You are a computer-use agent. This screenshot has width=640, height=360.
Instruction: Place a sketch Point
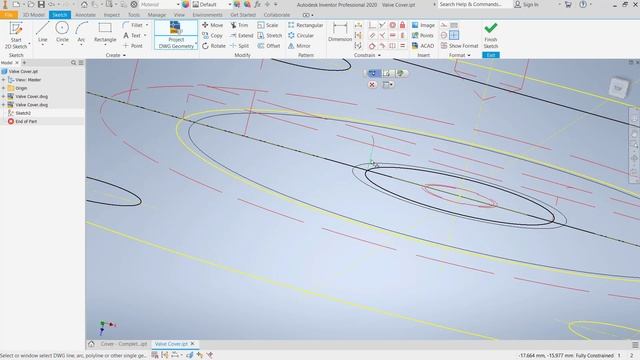133,46
